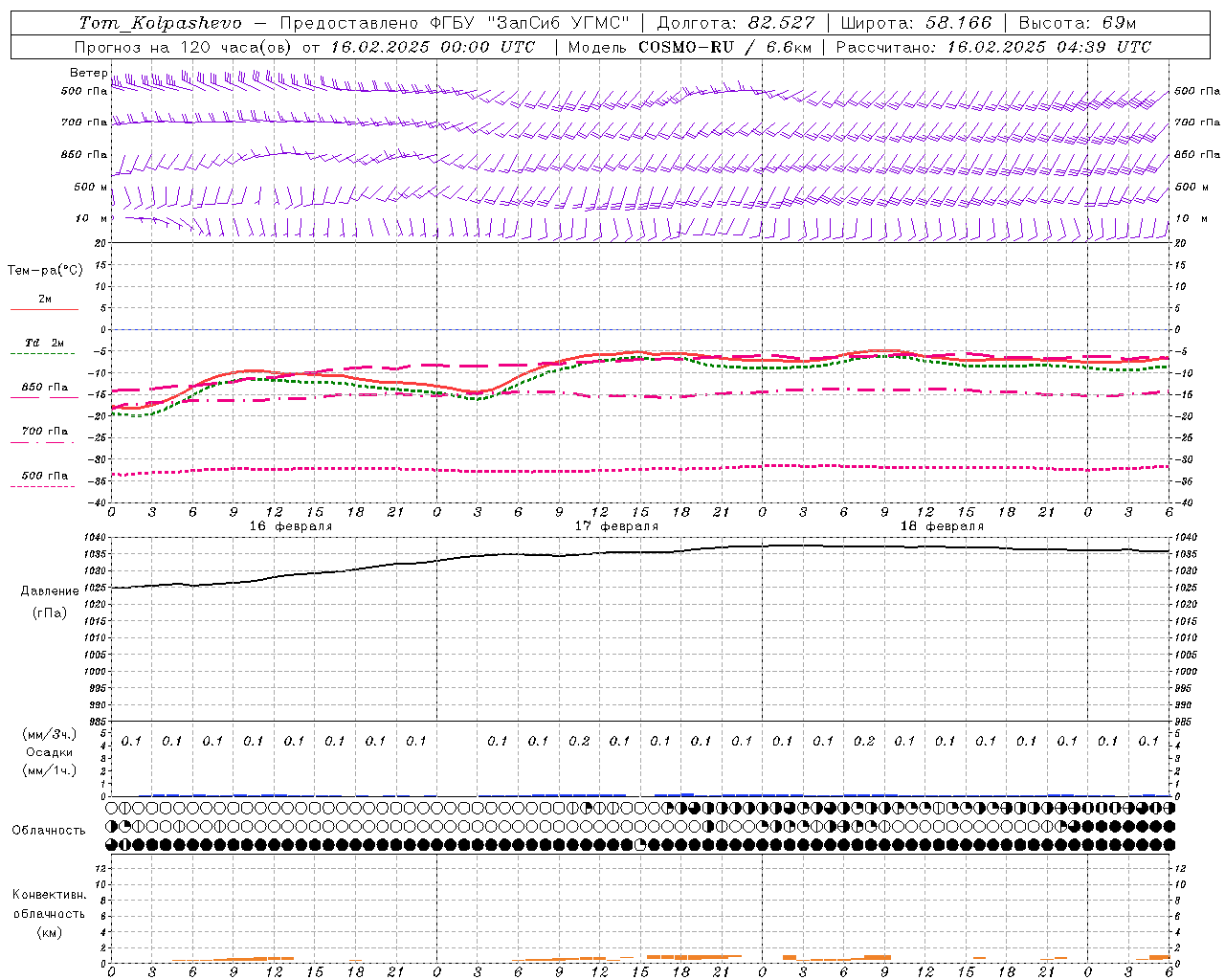This screenshot has height=980, width=1225.
Task: Click the "Прогноз на 120 часа(ов)" text
Action: coord(185,47)
